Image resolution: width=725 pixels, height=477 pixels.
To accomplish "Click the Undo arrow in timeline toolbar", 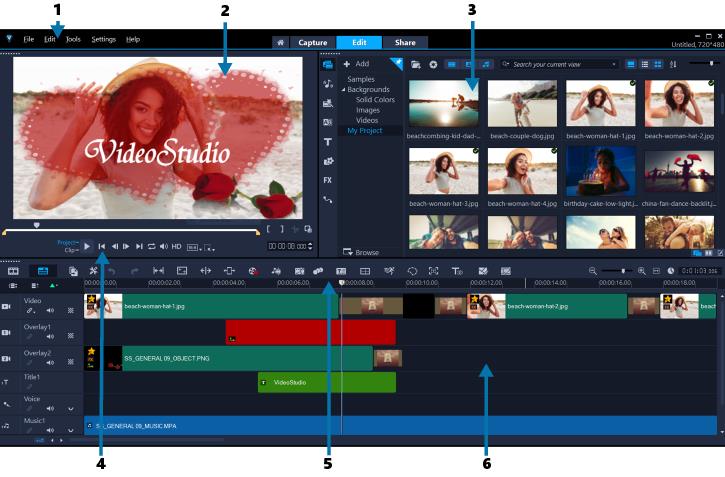I will [112, 271].
